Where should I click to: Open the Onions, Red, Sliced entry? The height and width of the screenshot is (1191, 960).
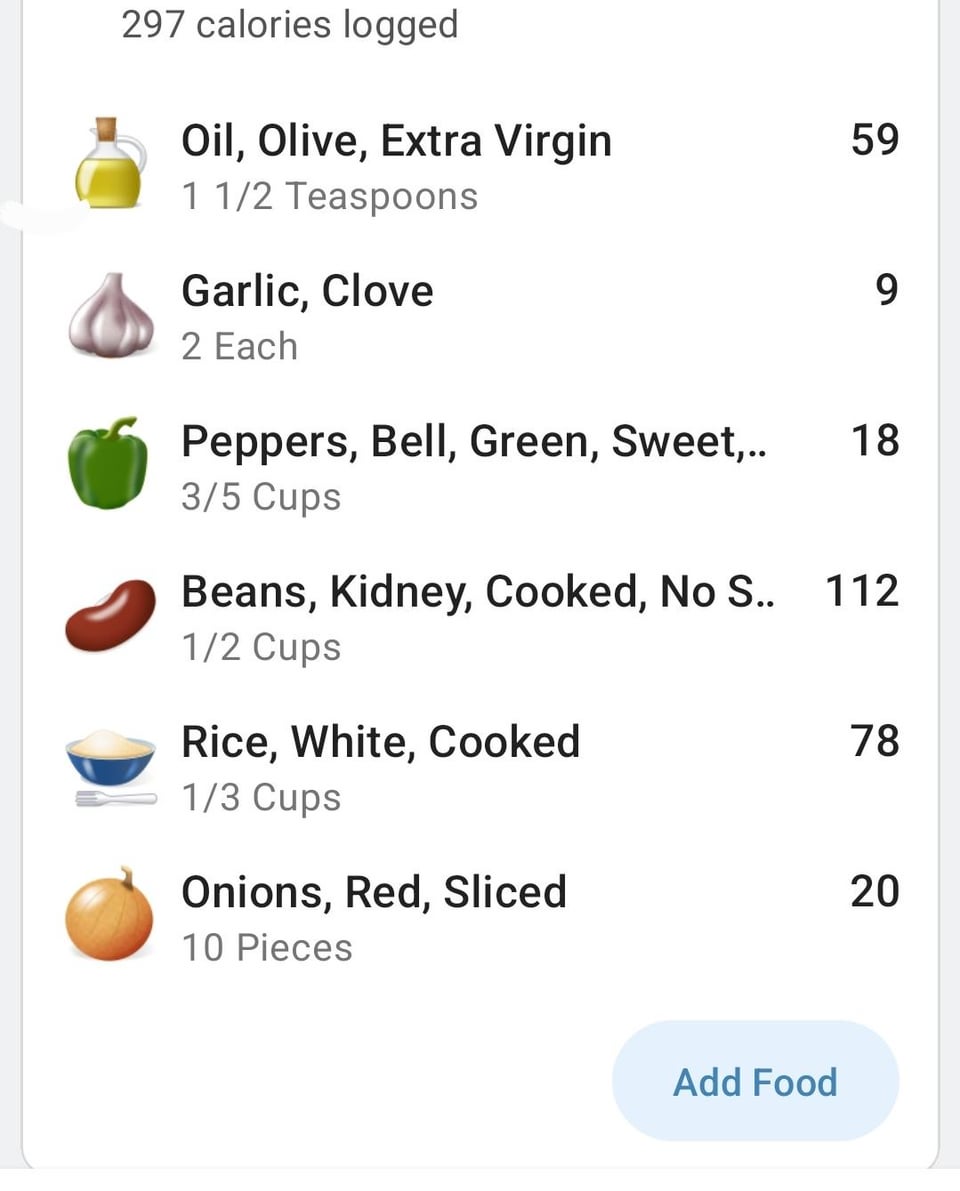[x=482, y=918]
